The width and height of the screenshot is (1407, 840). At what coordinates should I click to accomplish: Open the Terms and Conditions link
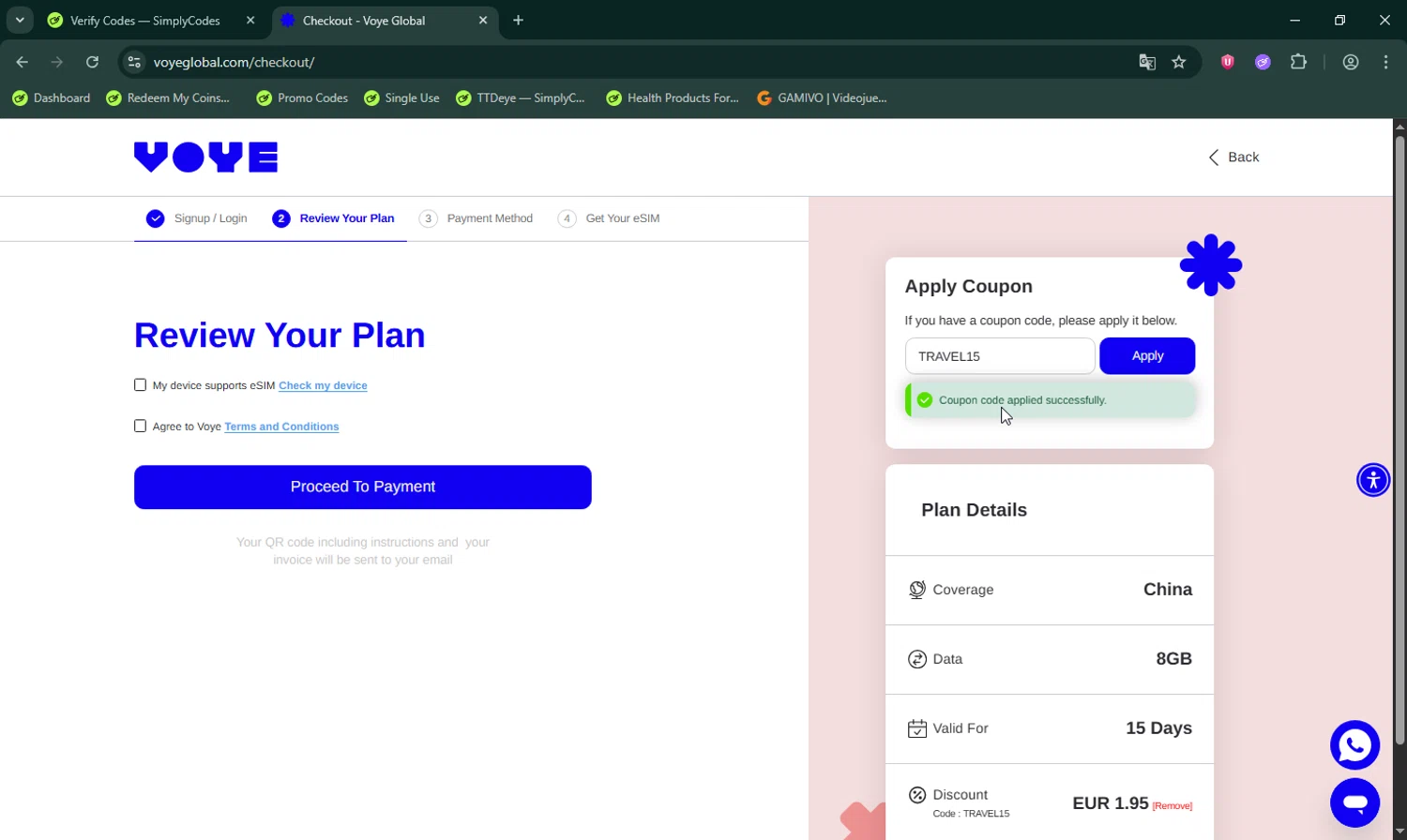tap(281, 427)
